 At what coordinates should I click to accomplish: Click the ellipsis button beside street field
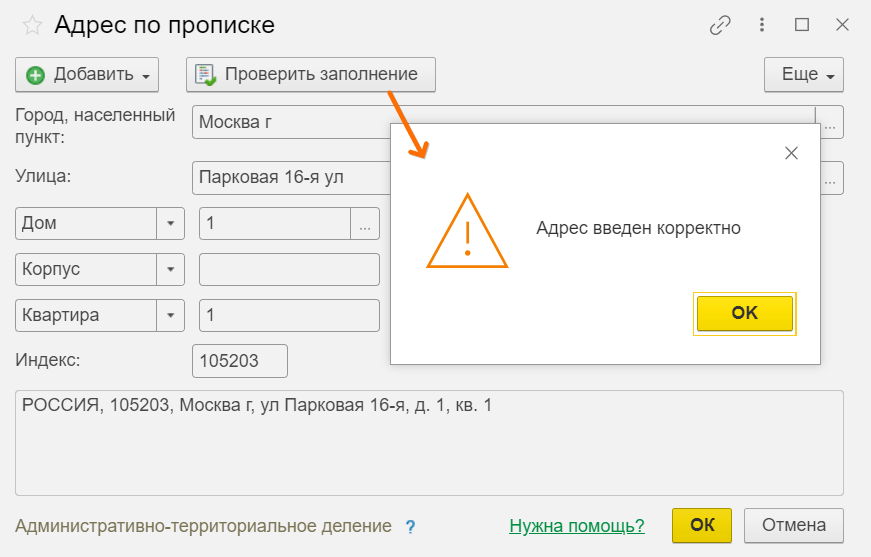pyautogui.click(x=831, y=178)
